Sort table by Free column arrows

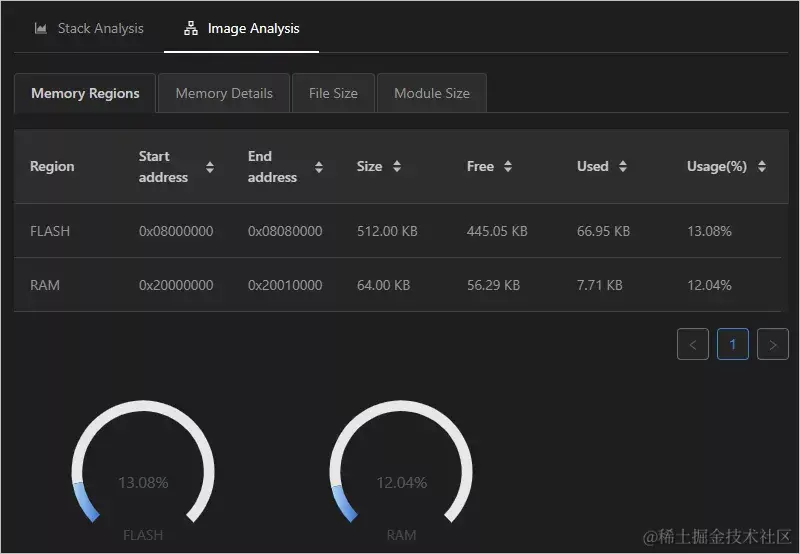click(x=508, y=166)
